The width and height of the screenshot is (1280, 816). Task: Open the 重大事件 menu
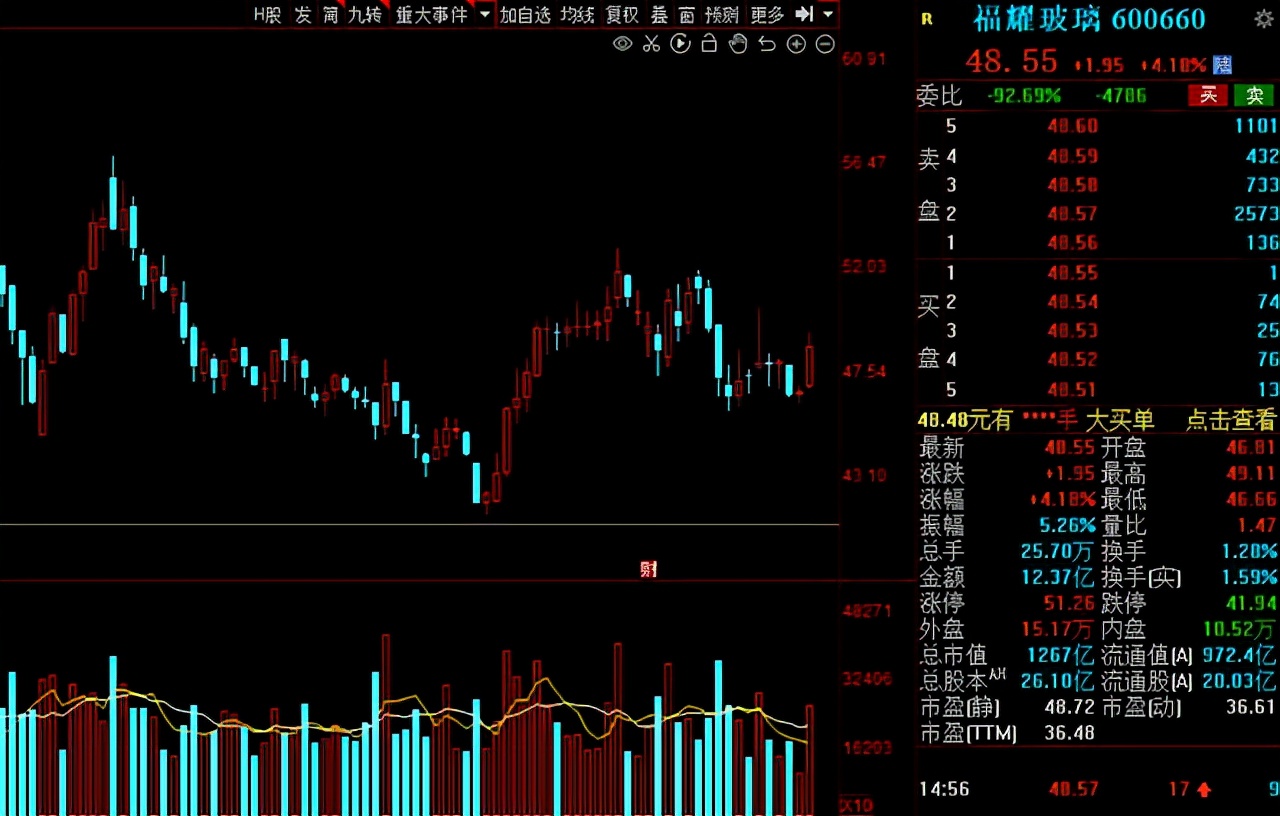(x=431, y=14)
